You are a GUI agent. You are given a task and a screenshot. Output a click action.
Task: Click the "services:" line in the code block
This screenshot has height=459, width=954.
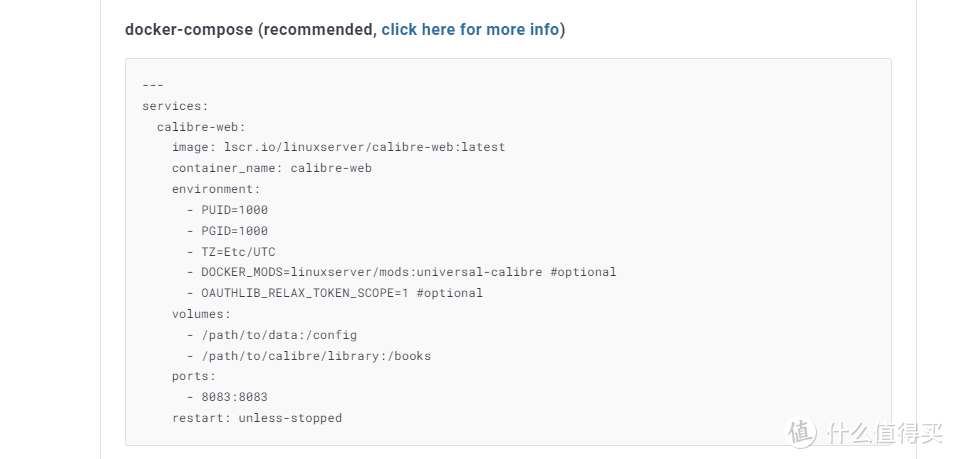coord(175,106)
